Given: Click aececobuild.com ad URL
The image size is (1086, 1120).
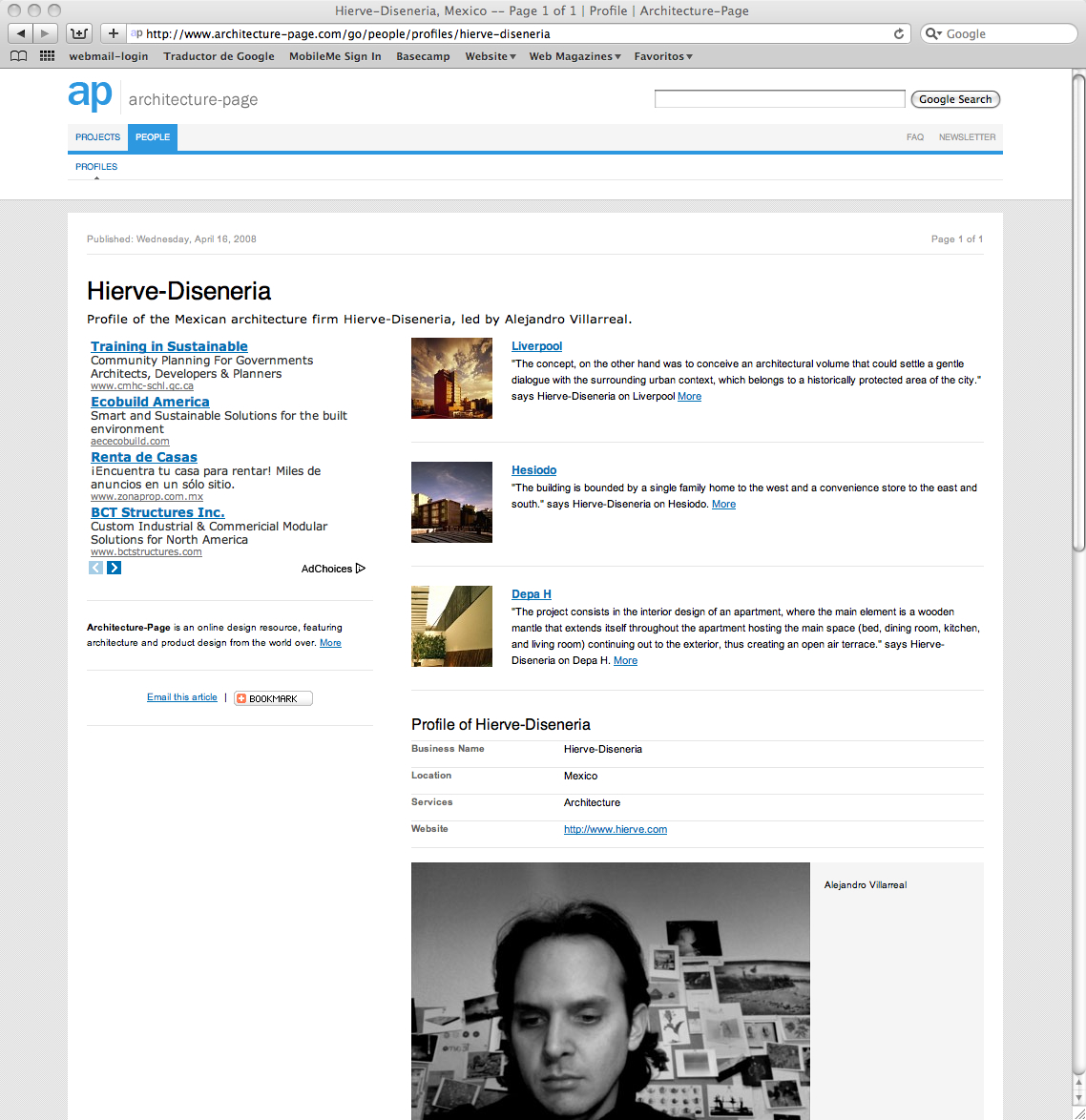Looking at the screenshot, I should coord(130,442).
